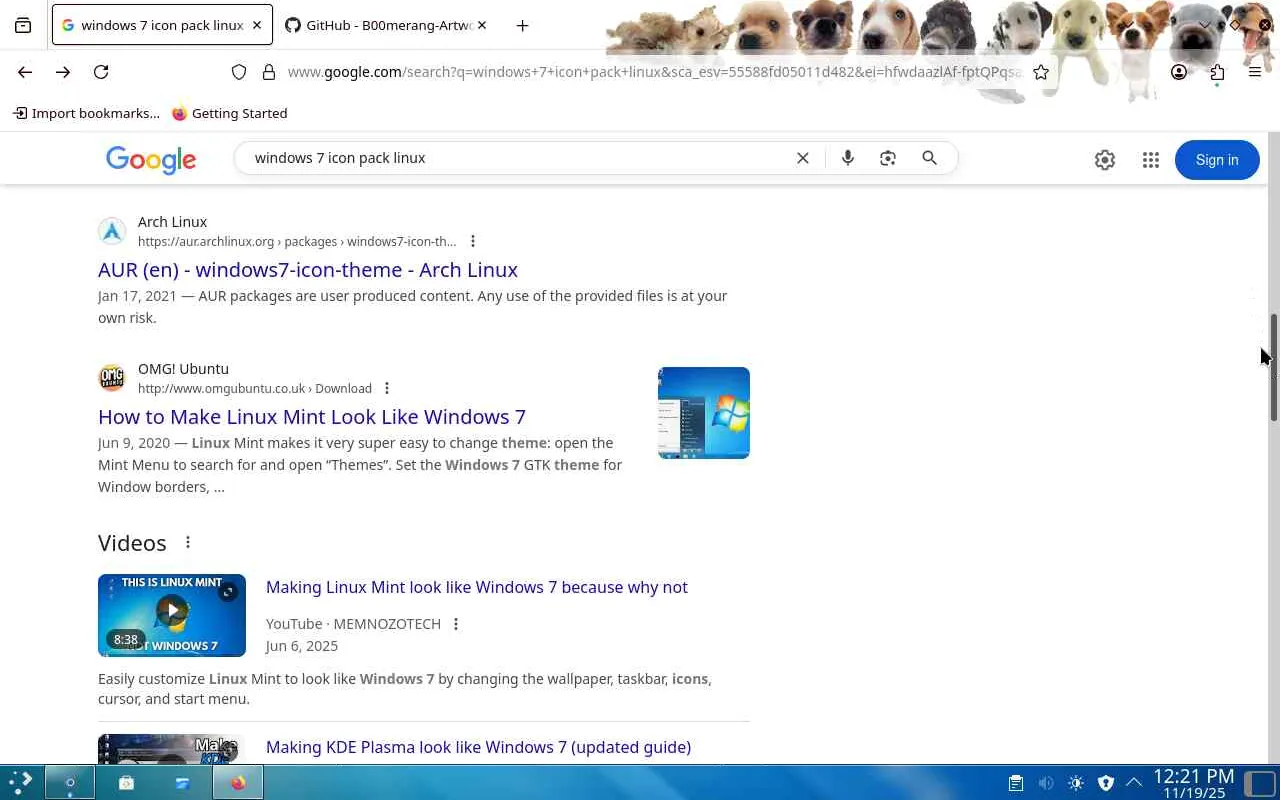Image resolution: width=1280 pixels, height=800 pixels.
Task: Bookmark this page with the star icon
Action: (x=1041, y=72)
